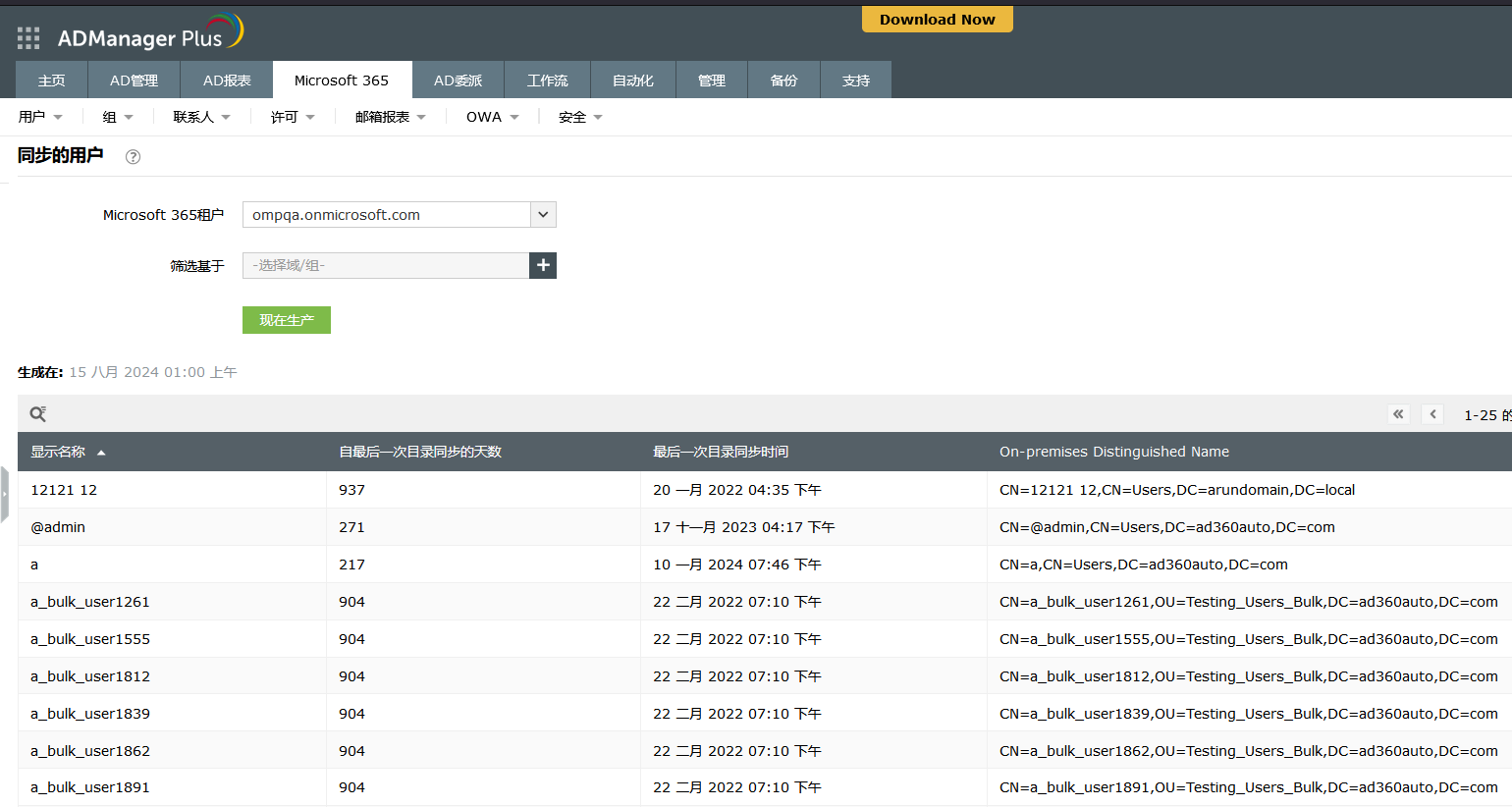Click the Download Now button

click(x=937, y=20)
